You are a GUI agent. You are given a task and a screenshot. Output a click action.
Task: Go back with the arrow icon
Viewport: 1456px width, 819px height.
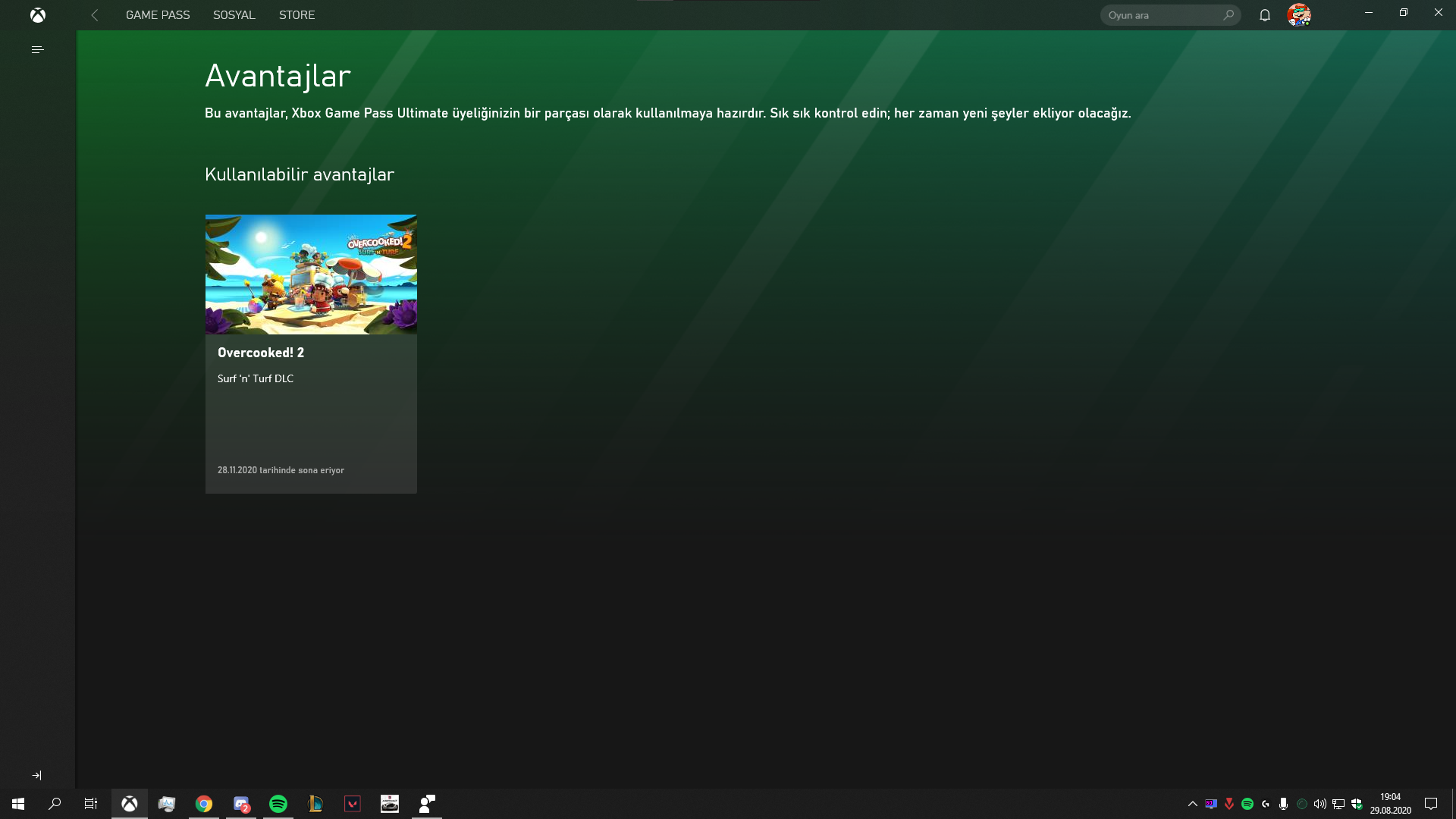[x=95, y=15]
